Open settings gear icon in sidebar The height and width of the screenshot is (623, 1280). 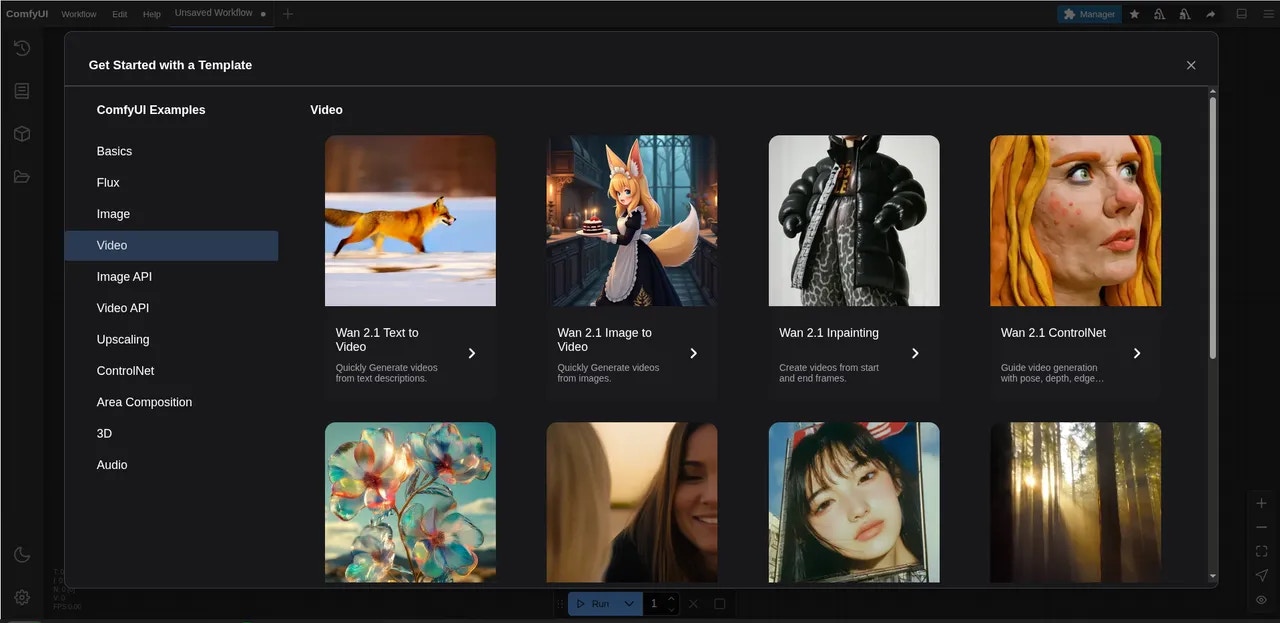tap(21, 598)
